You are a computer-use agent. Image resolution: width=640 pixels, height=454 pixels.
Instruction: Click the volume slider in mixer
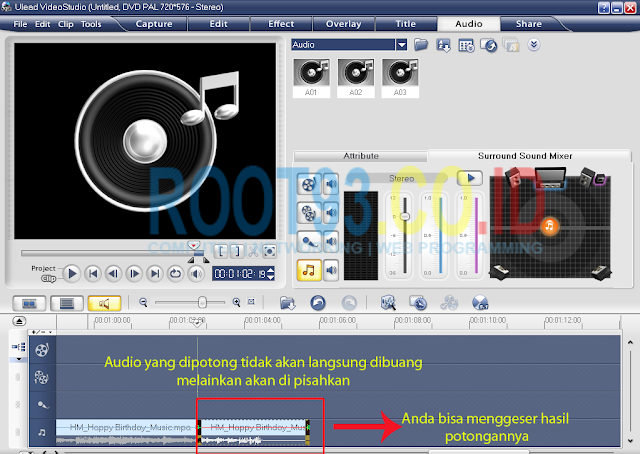(404, 216)
